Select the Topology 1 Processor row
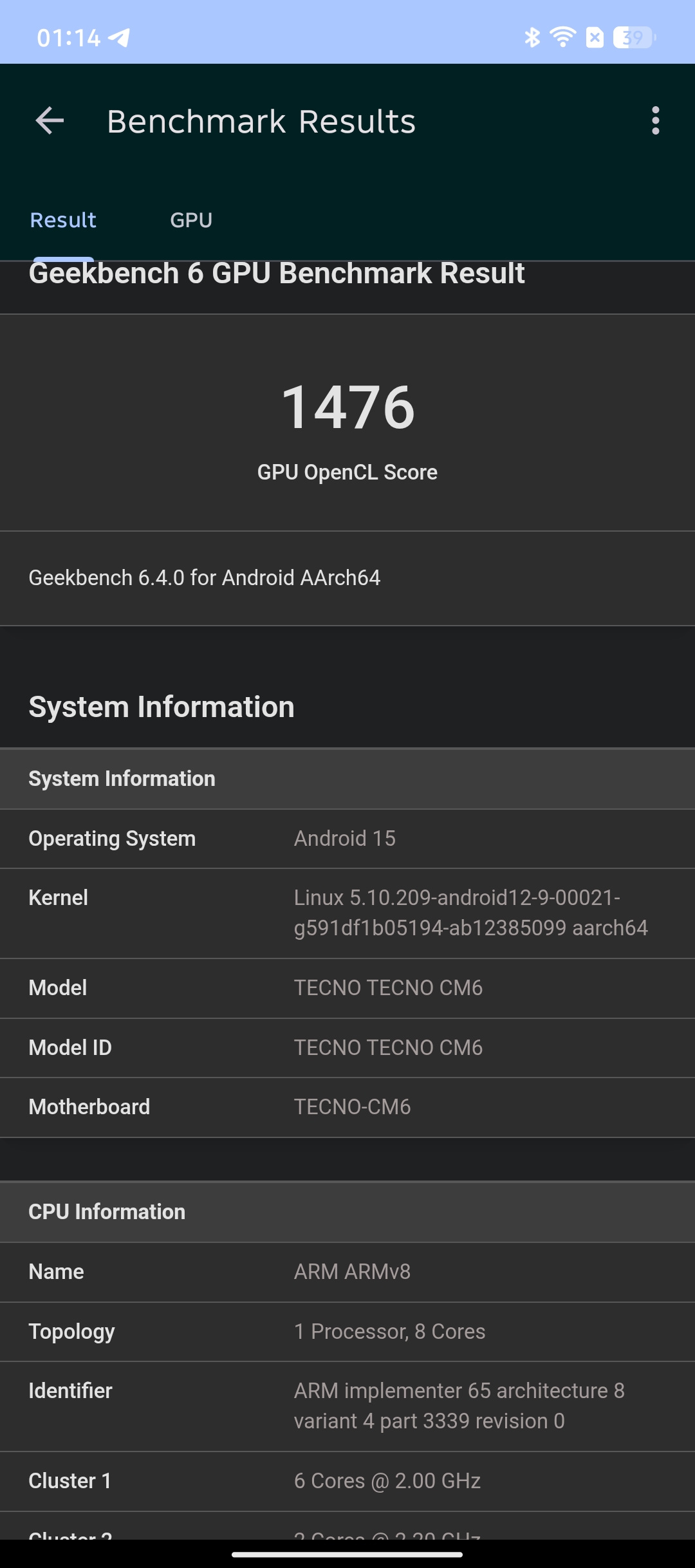 point(347,1332)
